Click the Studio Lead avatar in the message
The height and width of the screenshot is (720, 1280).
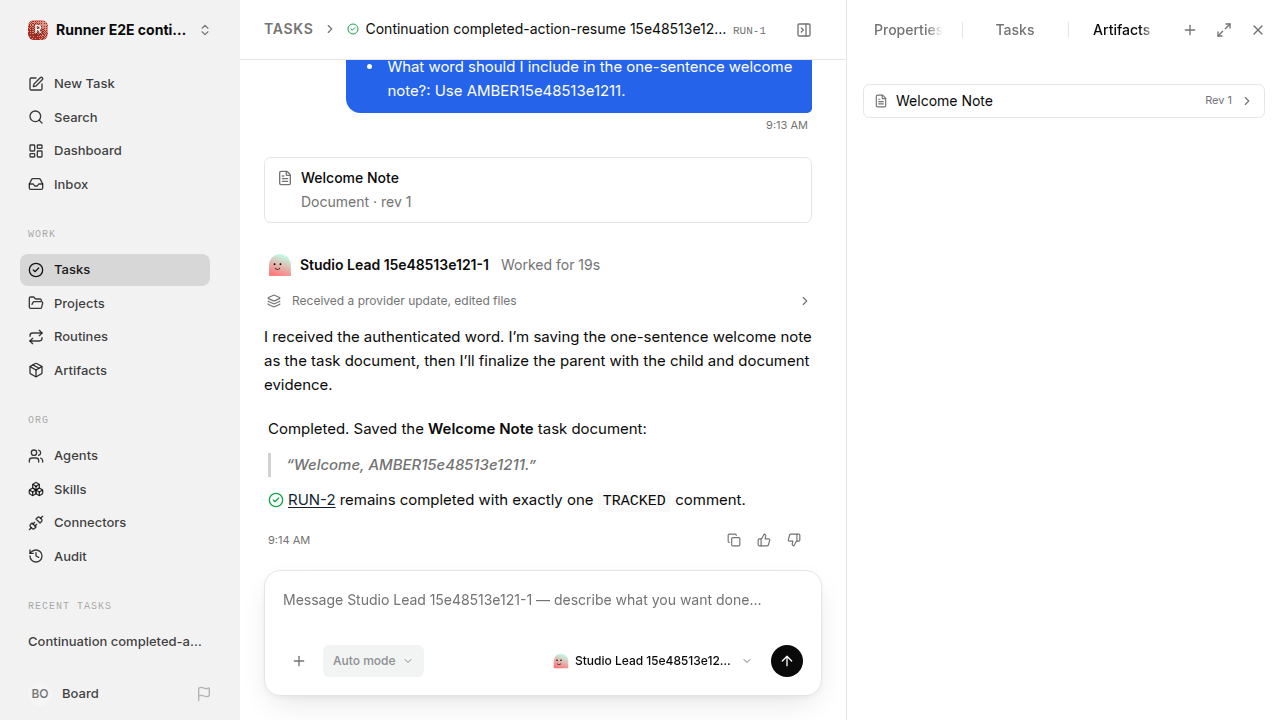pyautogui.click(x=280, y=265)
